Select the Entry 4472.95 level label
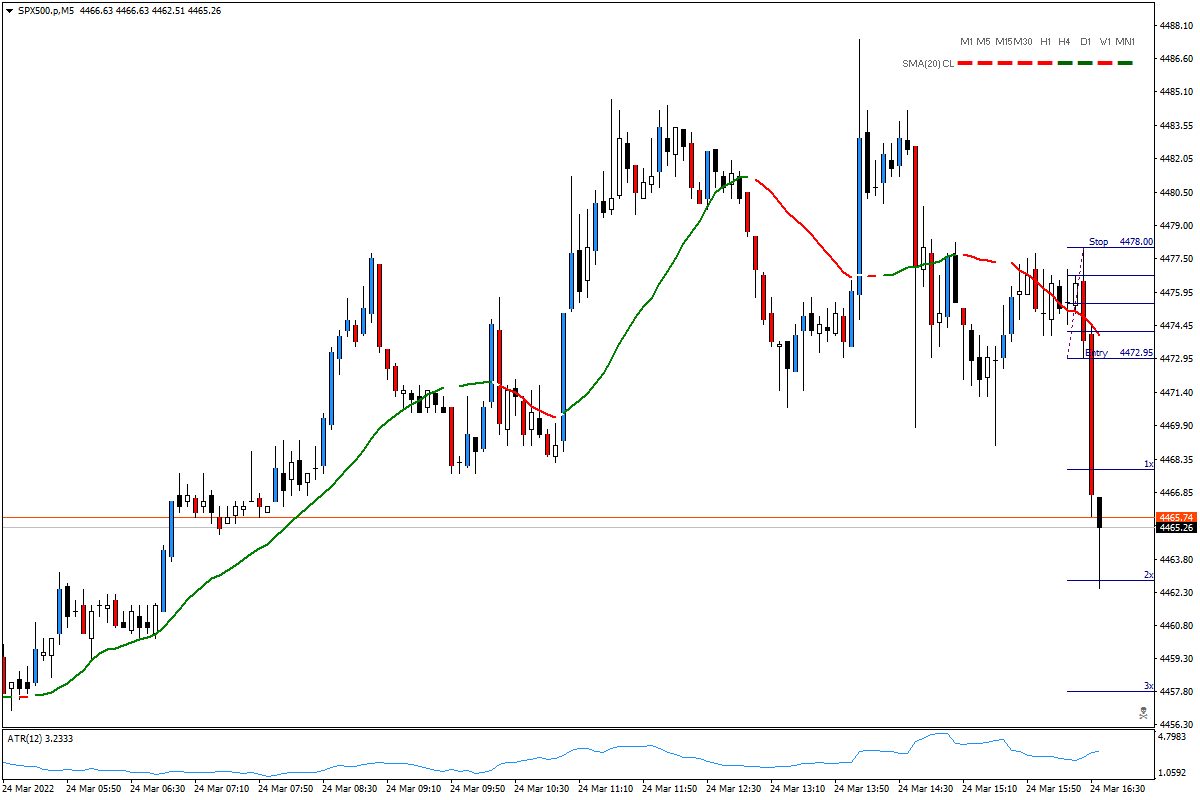The height and width of the screenshot is (800, 1200). pyautogui.click(x=1118, y=352)
